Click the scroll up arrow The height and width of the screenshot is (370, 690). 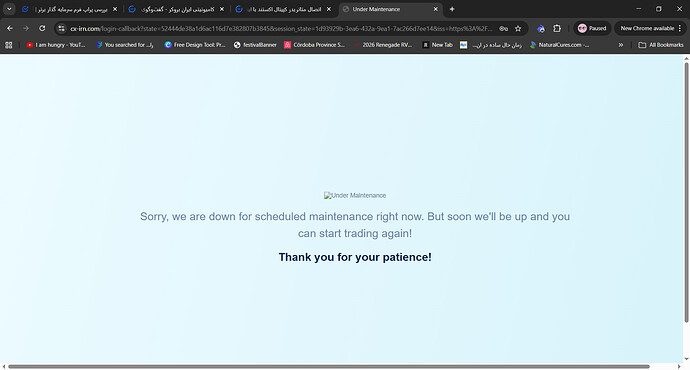[x=686, y=58]
